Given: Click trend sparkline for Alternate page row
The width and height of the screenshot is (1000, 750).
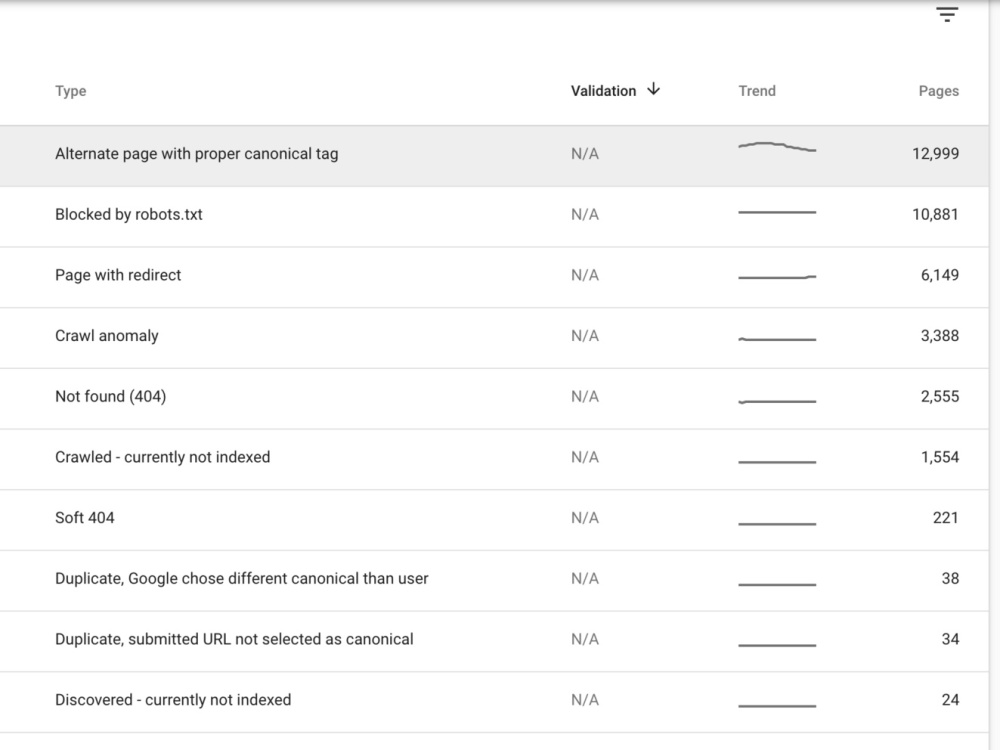Looking at the screenshot, I should (x=777, y=147).
